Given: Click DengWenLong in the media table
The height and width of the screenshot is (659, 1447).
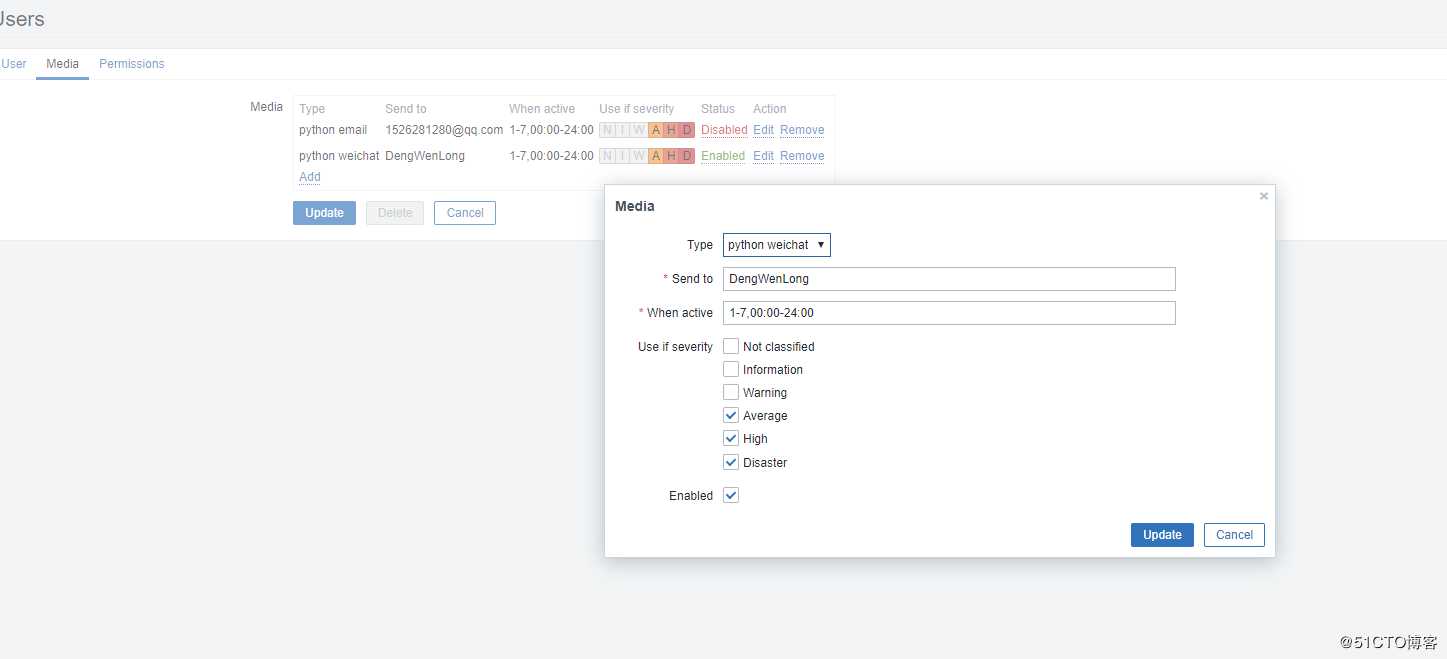Looking at the screenshot, I should coord(425,156).
